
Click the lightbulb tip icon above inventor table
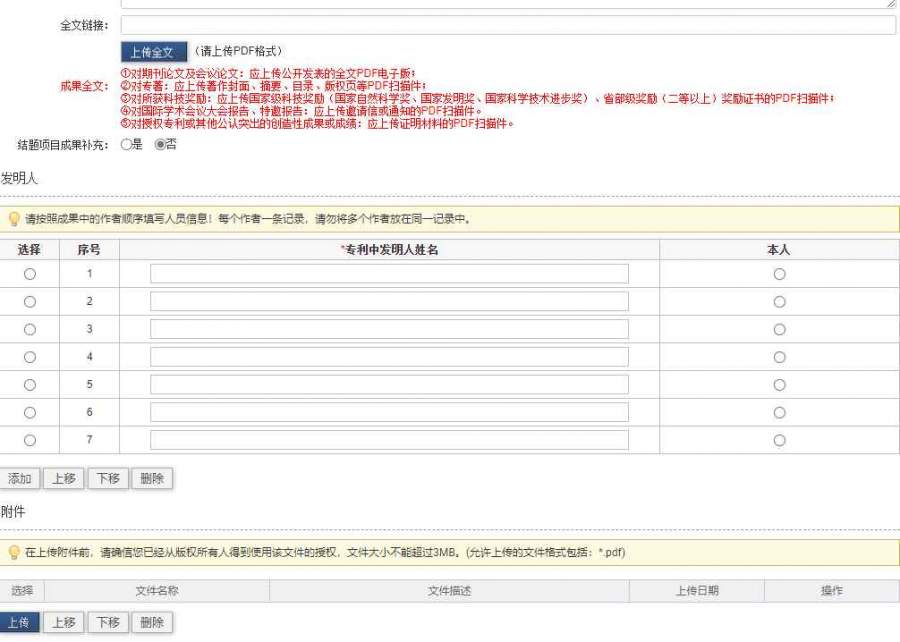tap(14, 219)
